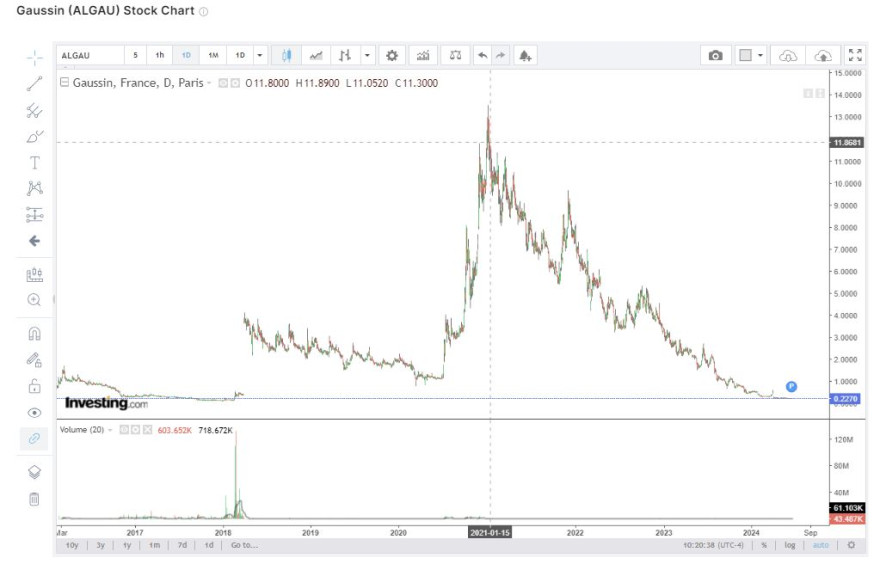Select the candlestick chart style
The height and width of the screenshot is (564, 880).
click(x=286, y=56)
